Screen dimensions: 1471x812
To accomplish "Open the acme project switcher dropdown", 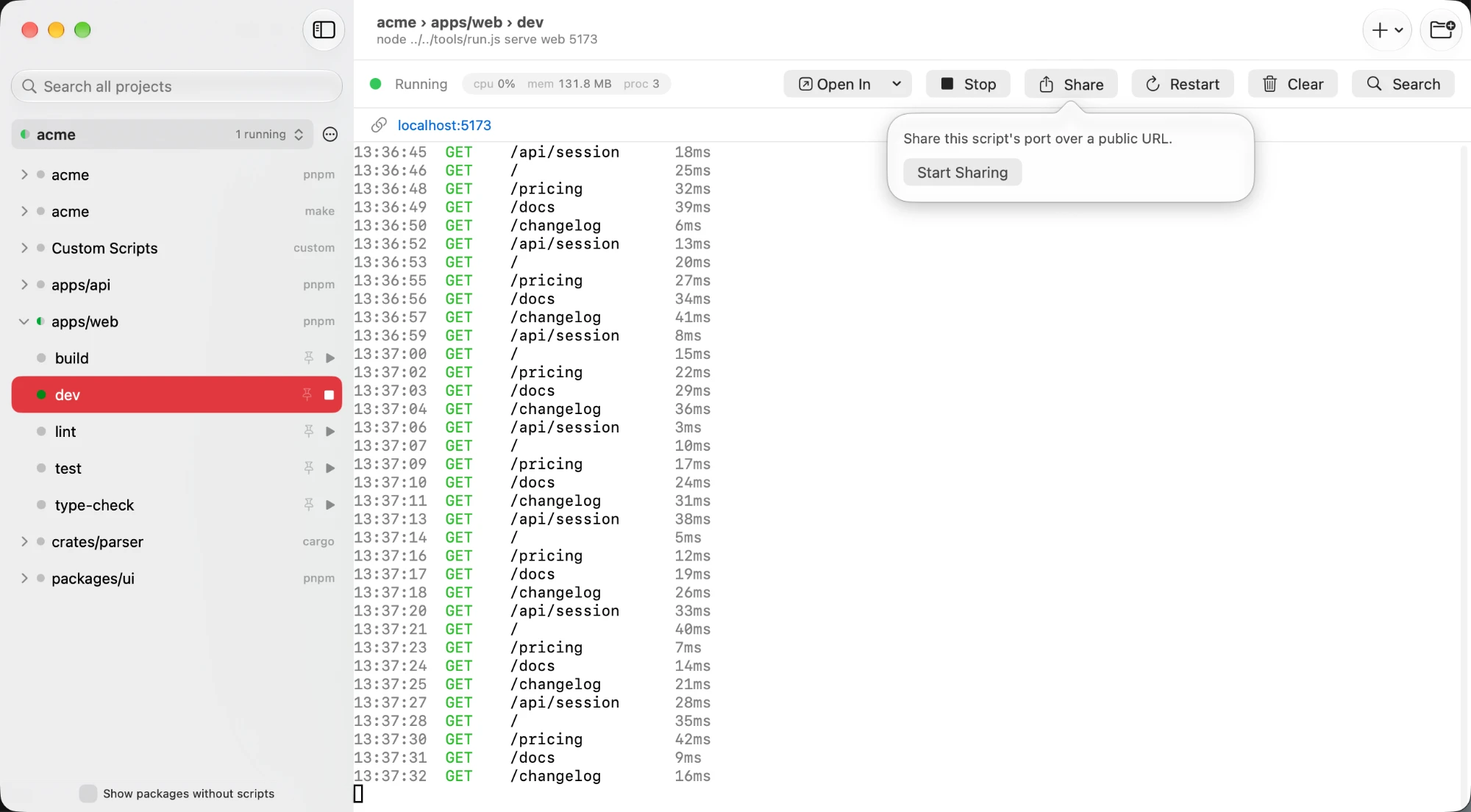I will (x=163, y=134).
